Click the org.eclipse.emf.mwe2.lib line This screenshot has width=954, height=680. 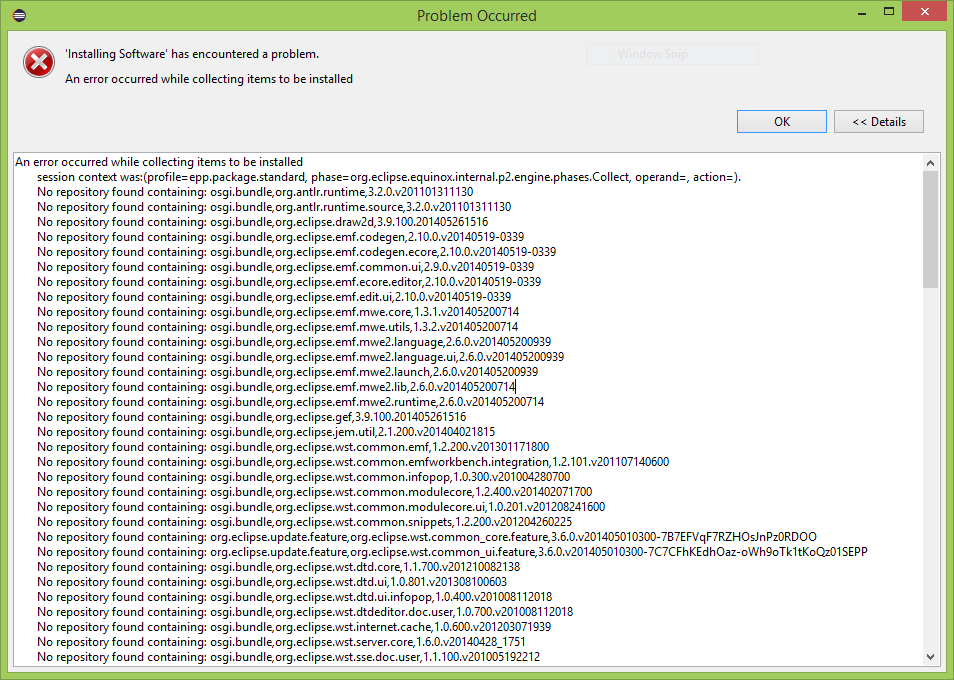[x=276, y=387]
